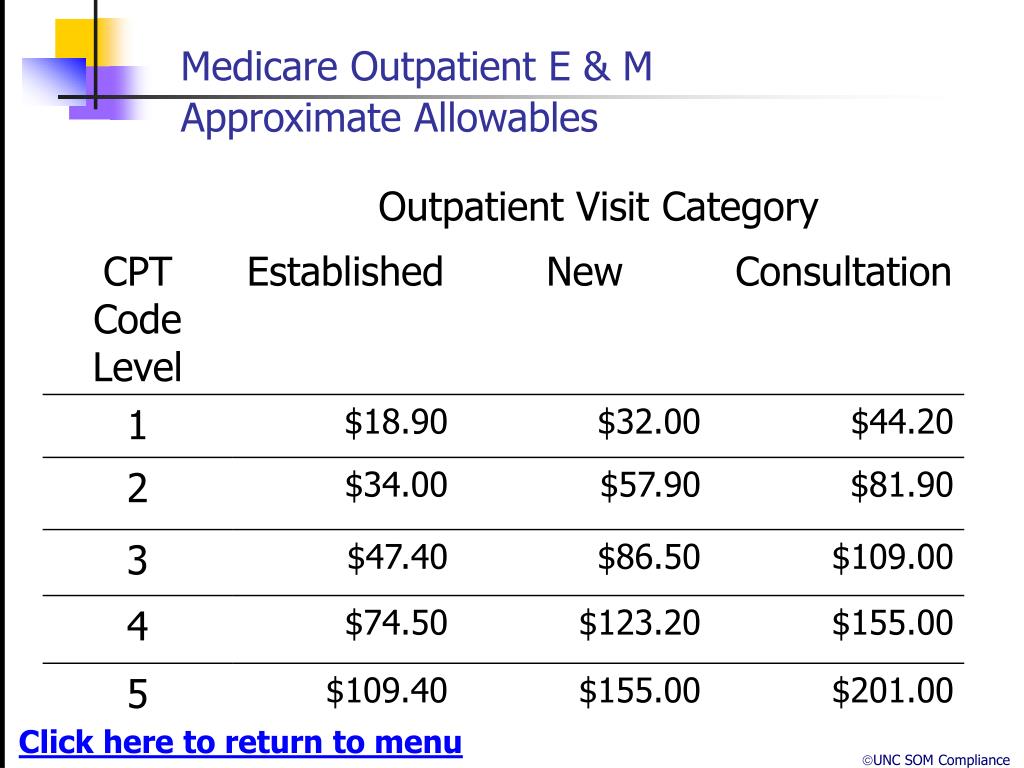The image size is (1024, 768).
Task: Select the $57.90 New level 2 value
Action: 650,485
